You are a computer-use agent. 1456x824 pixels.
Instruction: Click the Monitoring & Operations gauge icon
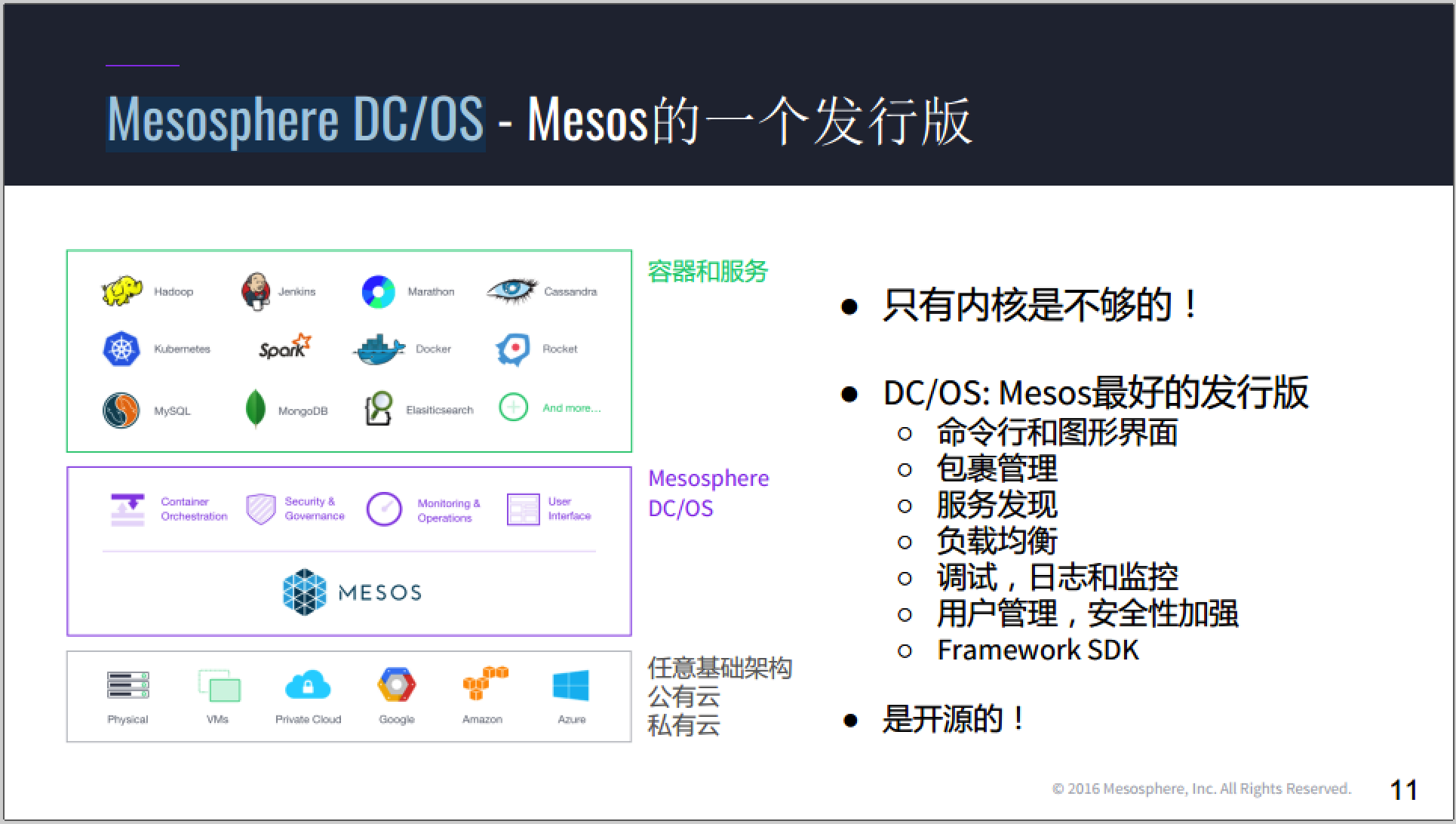pyautogui.click(x=384, y=509)
